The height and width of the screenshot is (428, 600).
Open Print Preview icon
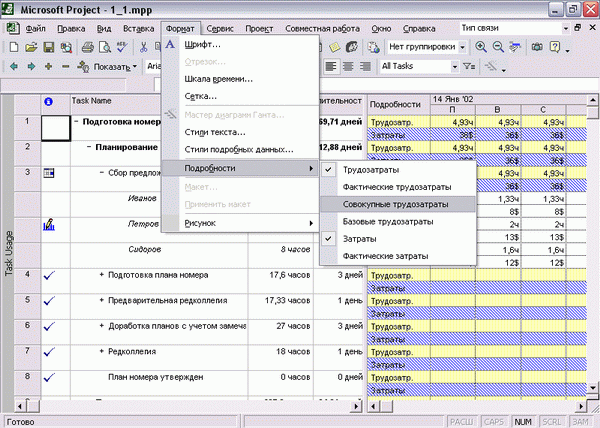[105, 47]
